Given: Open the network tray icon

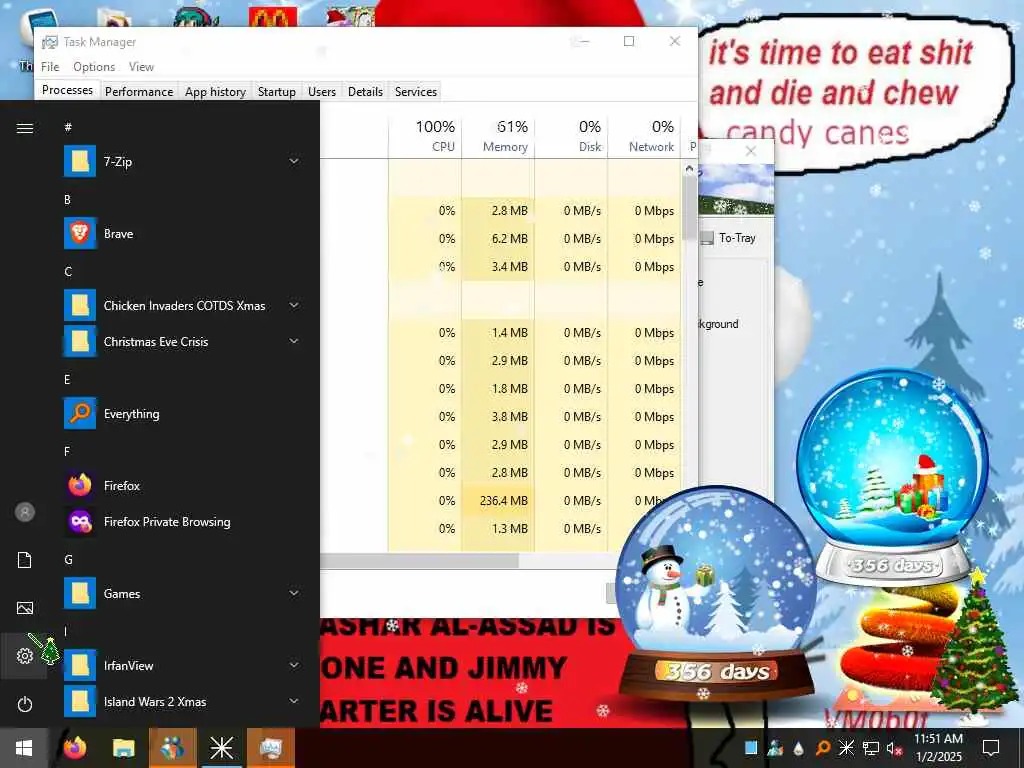Looking at the screenshot, I should point(870,748).
